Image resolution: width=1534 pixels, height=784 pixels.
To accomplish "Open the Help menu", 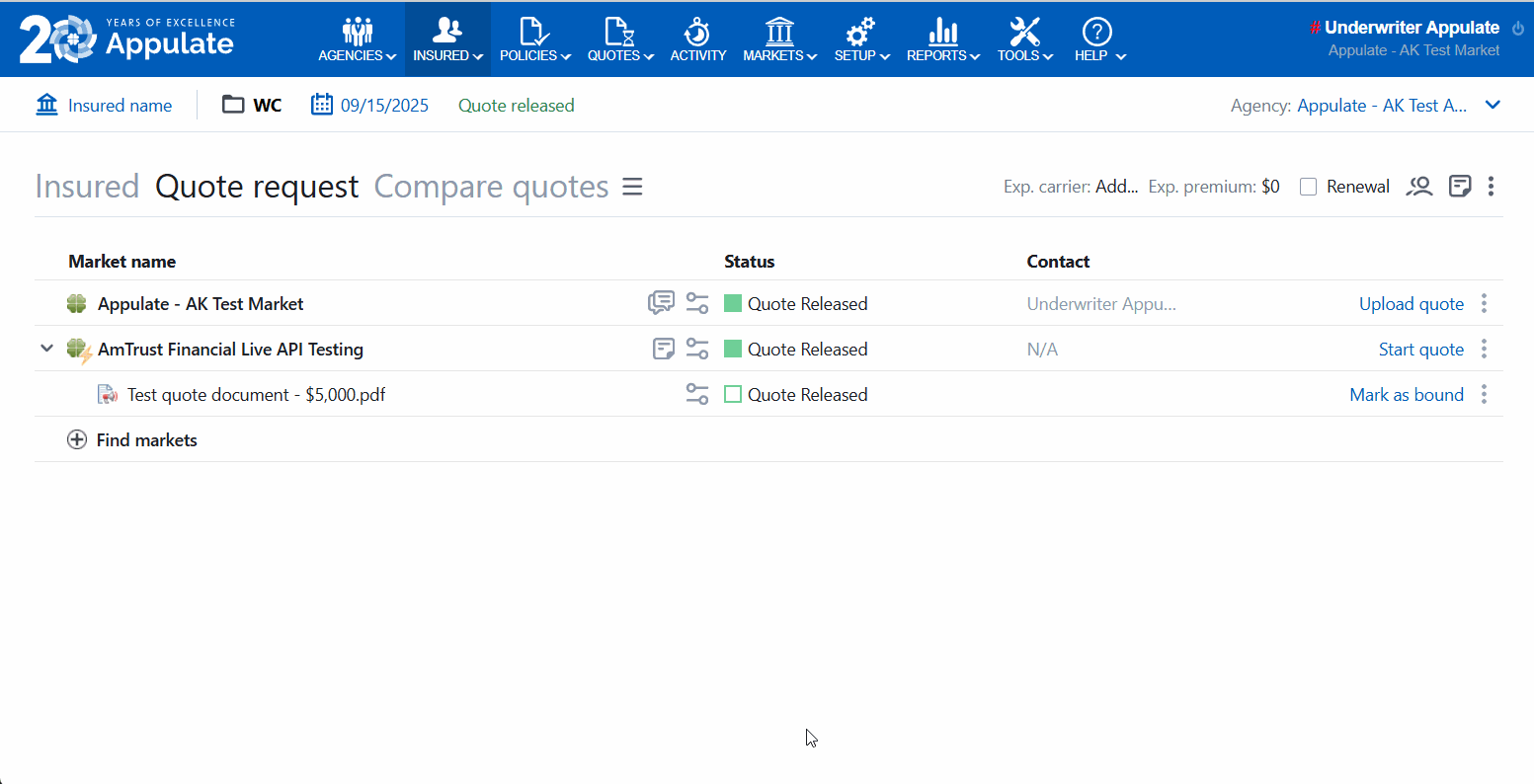I will (x=1098, y=39).
